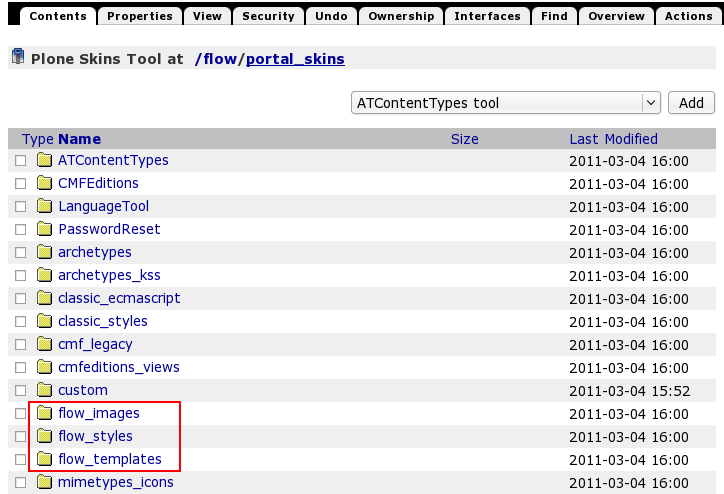Open the Security tab
Screen dimensions: 724x494
click(268, 16)
